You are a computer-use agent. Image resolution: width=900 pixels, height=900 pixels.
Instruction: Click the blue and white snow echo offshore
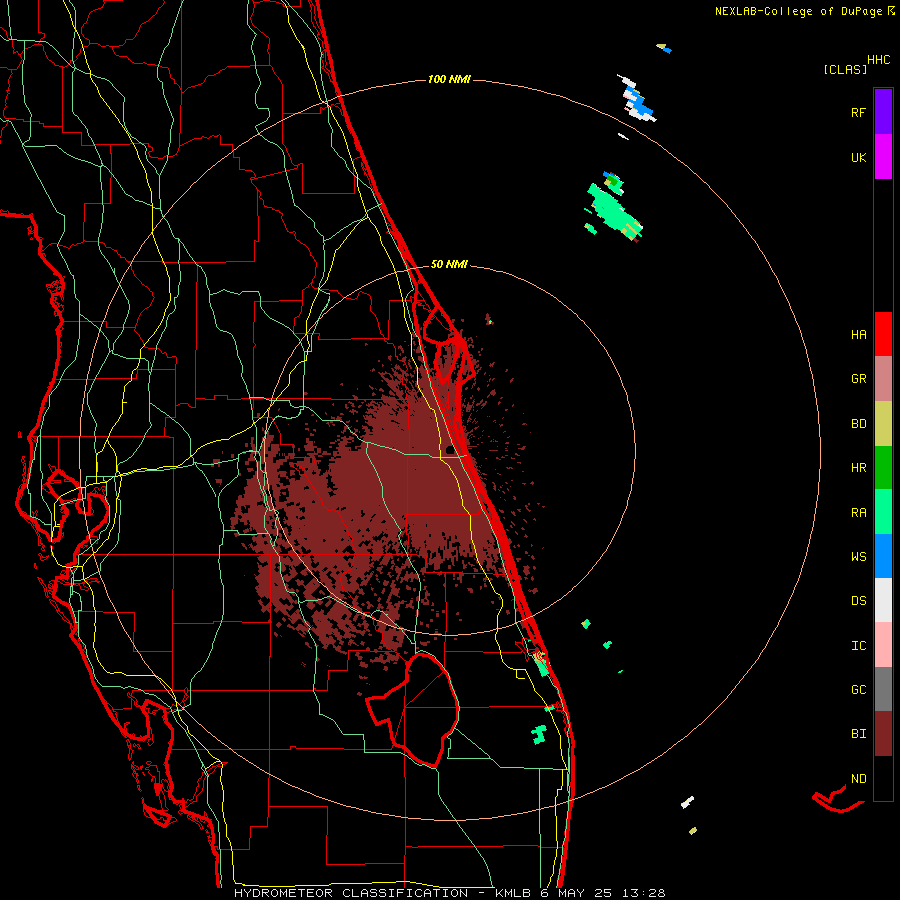tap(637, 99)
